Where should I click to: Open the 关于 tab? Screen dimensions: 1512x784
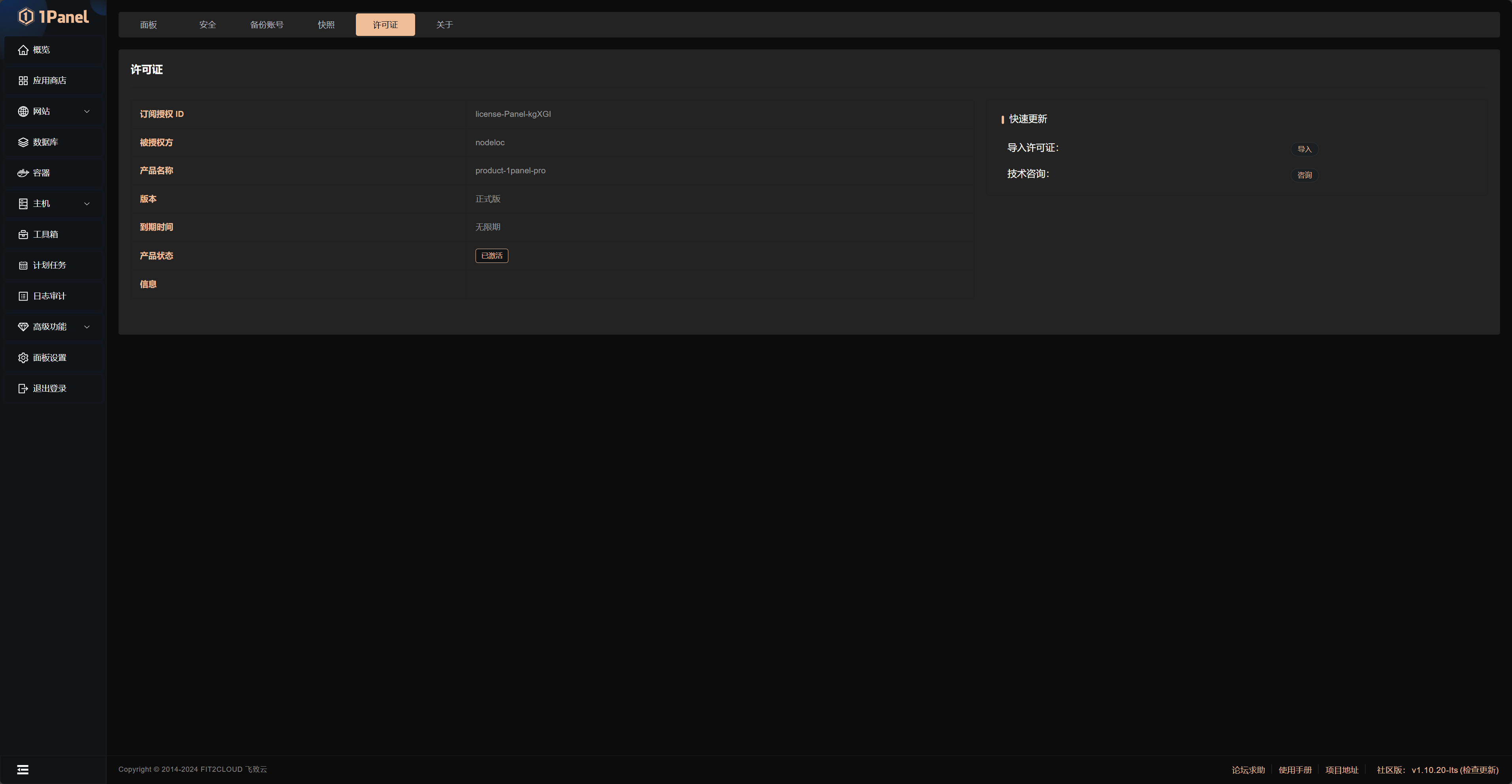(x=444, y=24)
